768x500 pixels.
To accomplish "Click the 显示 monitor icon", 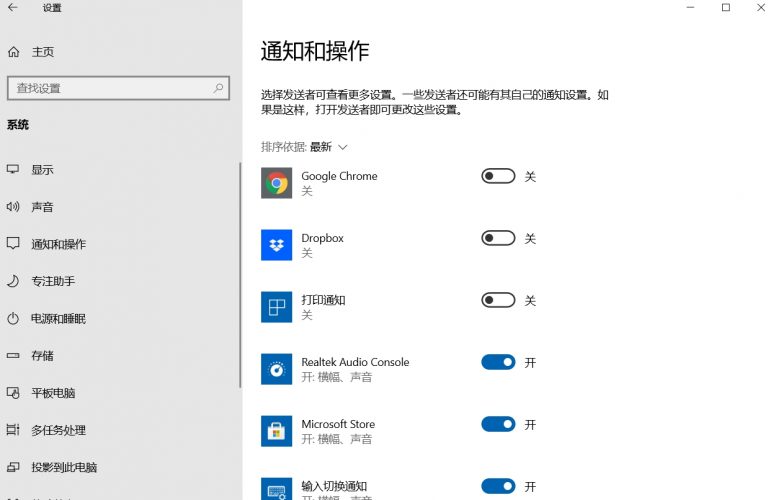I will [13, 169].
